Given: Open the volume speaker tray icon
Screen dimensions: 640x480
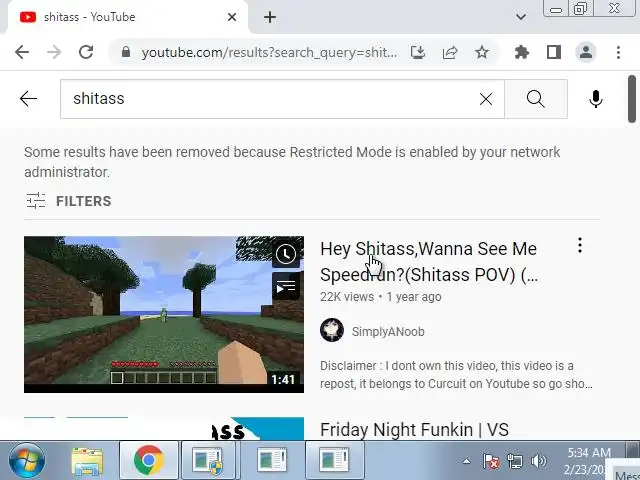Looking at the screenshot, I should pos(538,462).
